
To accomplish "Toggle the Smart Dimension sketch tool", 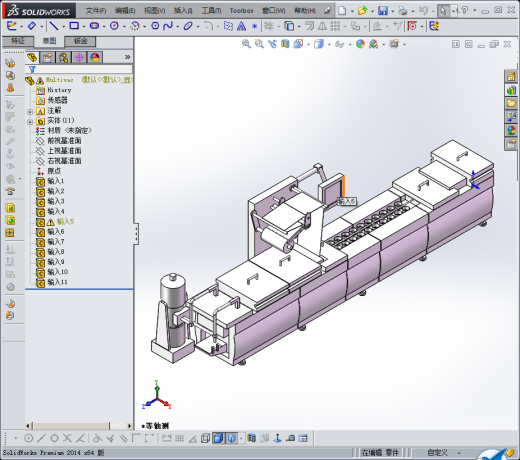I will (x=32, y=26).
